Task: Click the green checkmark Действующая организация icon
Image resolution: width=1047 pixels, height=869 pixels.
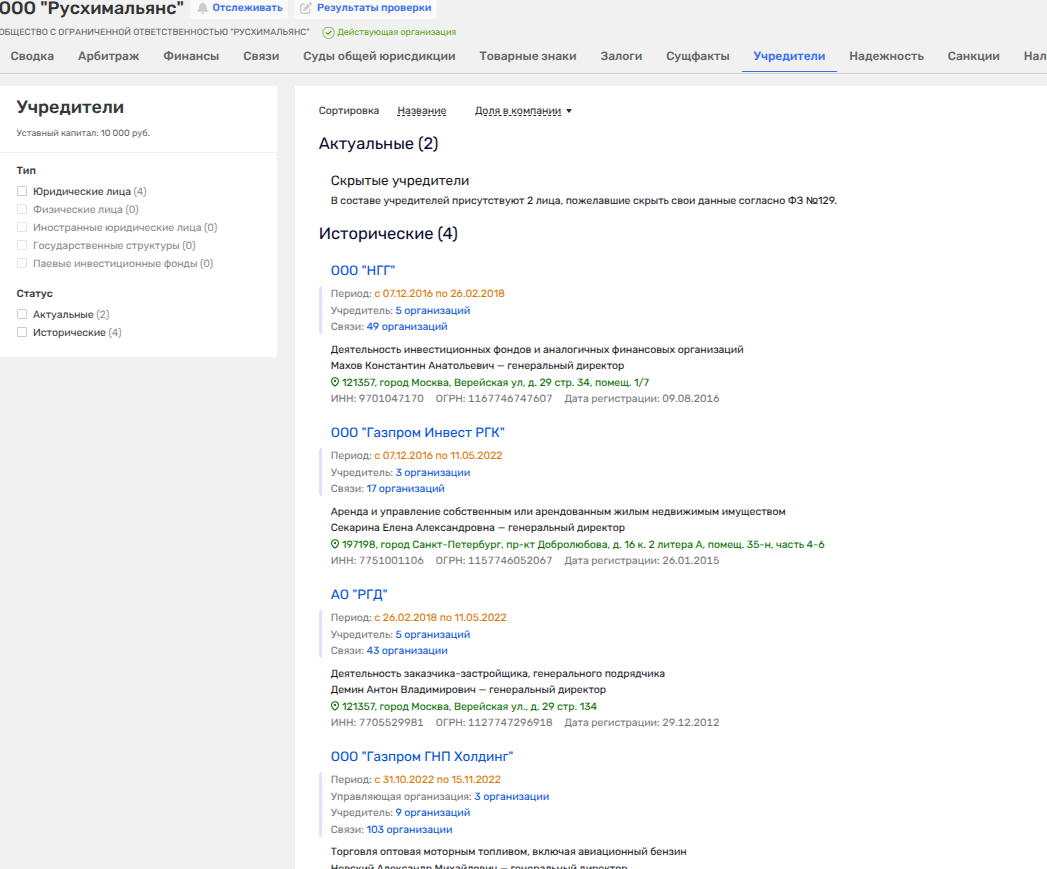Action: 328,32
